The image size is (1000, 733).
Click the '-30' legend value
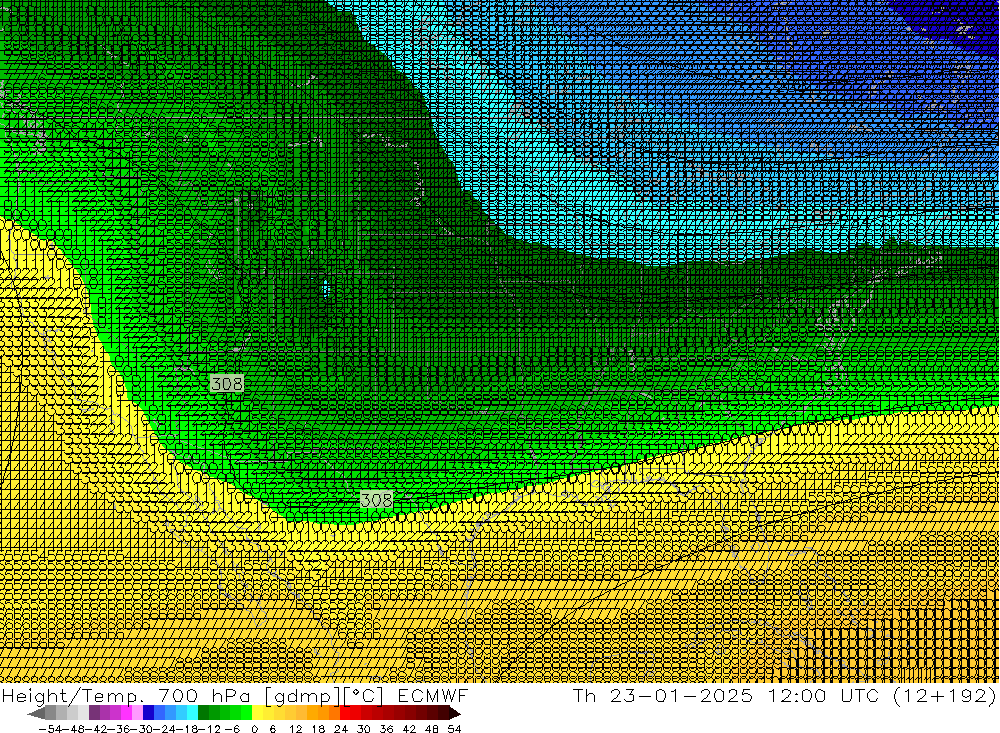[141, 728]
